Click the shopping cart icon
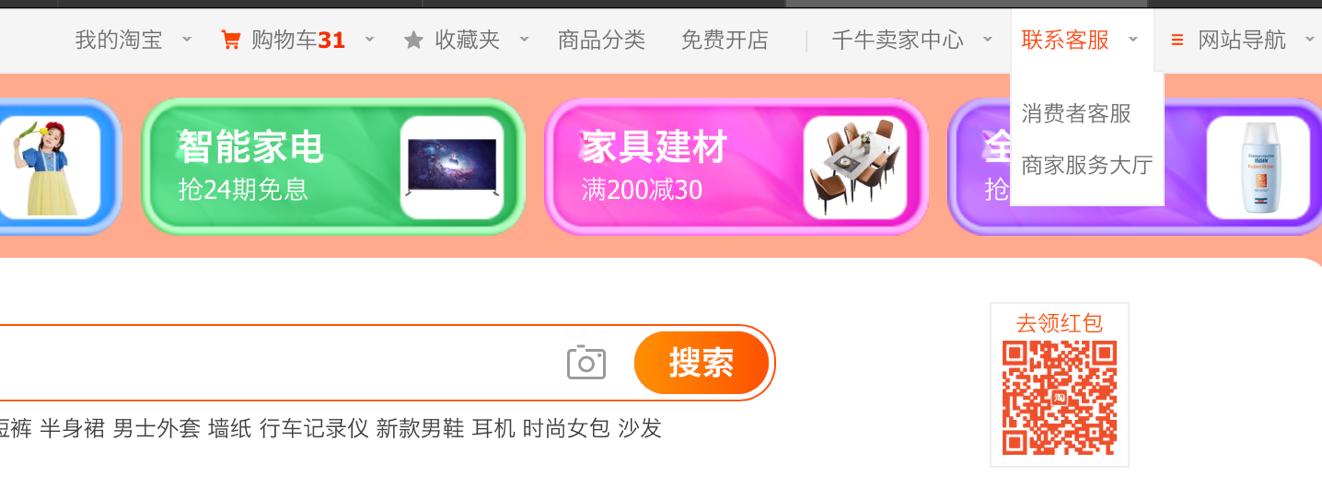 231,40
